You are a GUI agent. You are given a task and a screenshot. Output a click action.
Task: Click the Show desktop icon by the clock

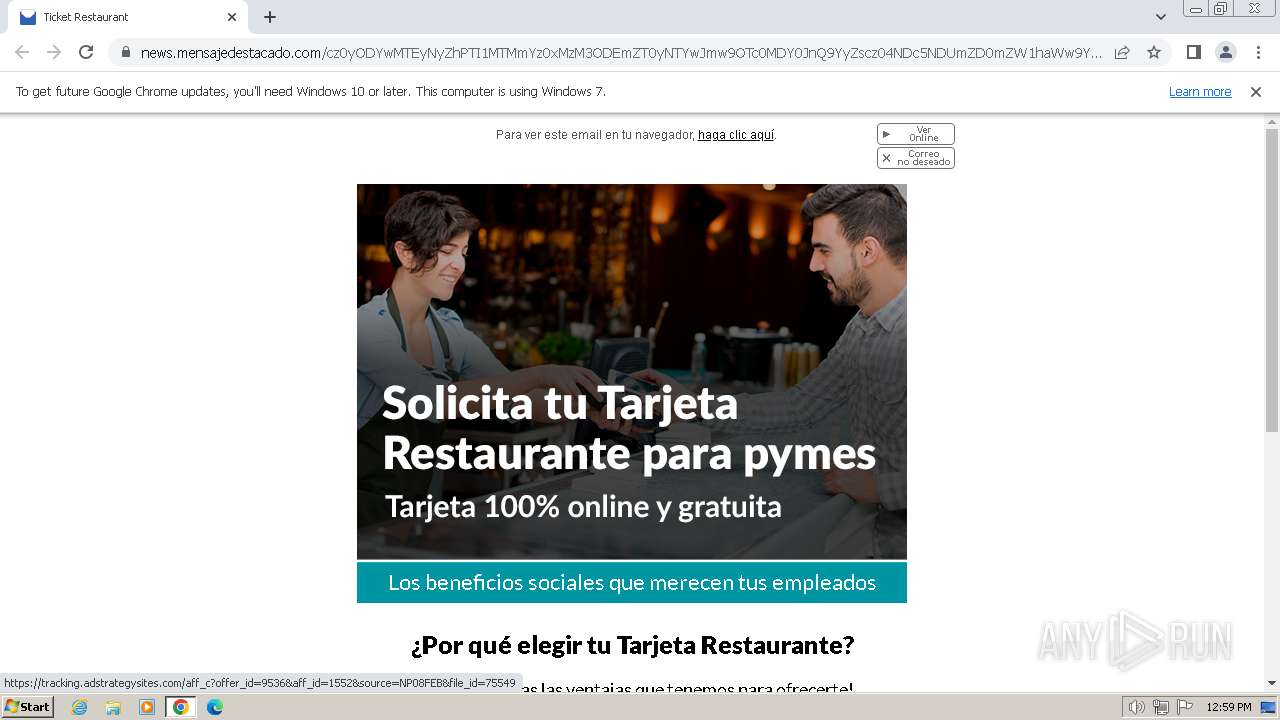pos(1269,707)
